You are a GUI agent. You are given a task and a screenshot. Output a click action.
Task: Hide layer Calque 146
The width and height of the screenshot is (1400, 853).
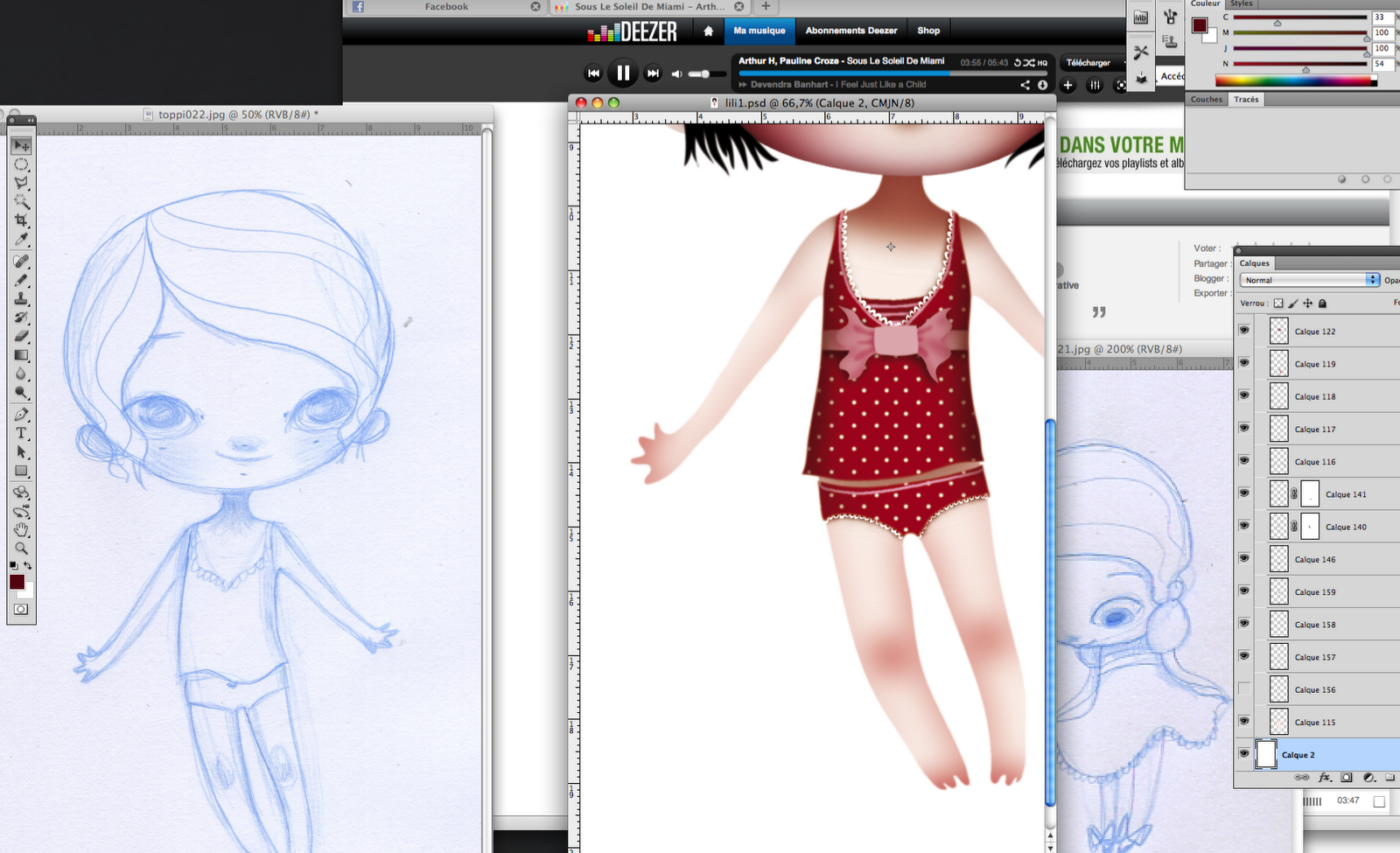coord(1244,558)
